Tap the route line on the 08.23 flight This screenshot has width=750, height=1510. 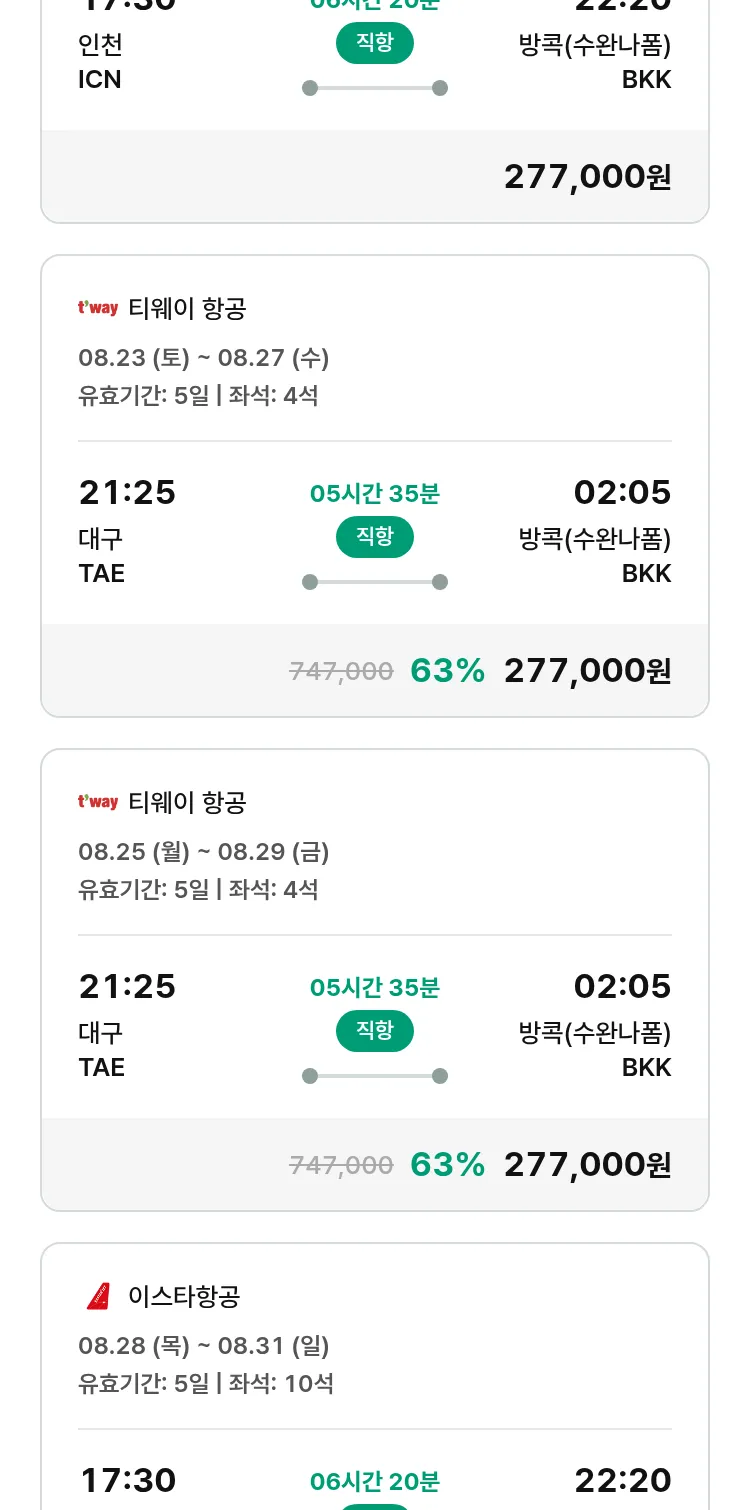coord(375,582)
